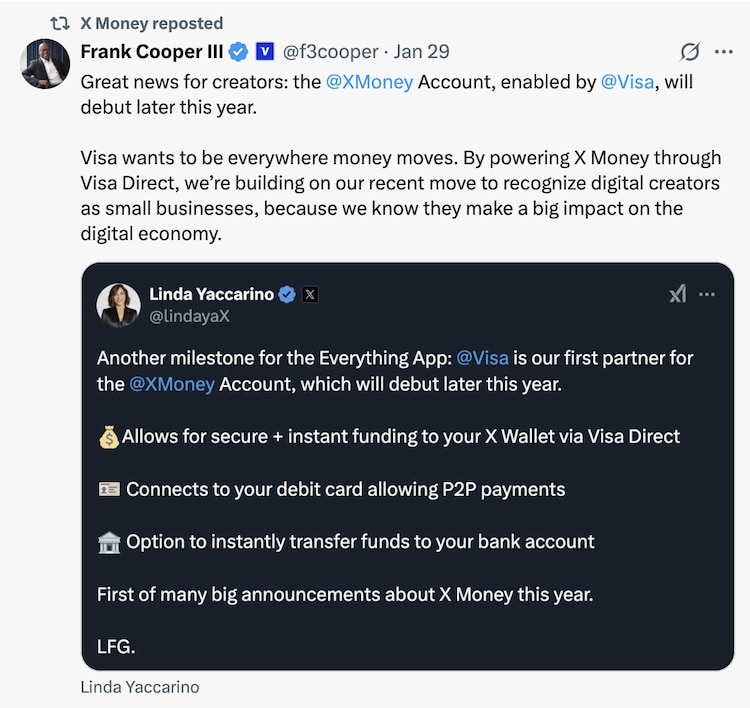
Task: Click Frank Cooper III's profile photo
Action: 45,64
